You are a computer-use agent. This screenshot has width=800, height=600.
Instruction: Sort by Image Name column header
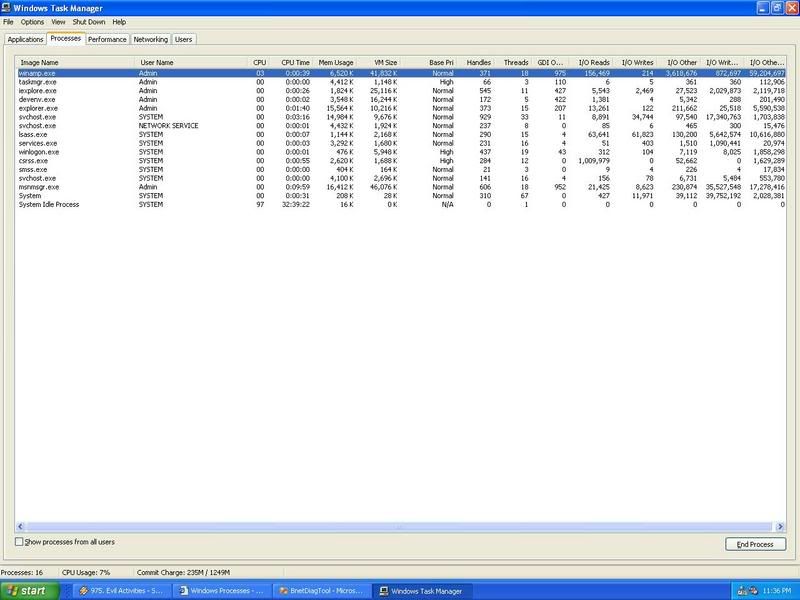(74, 62)
